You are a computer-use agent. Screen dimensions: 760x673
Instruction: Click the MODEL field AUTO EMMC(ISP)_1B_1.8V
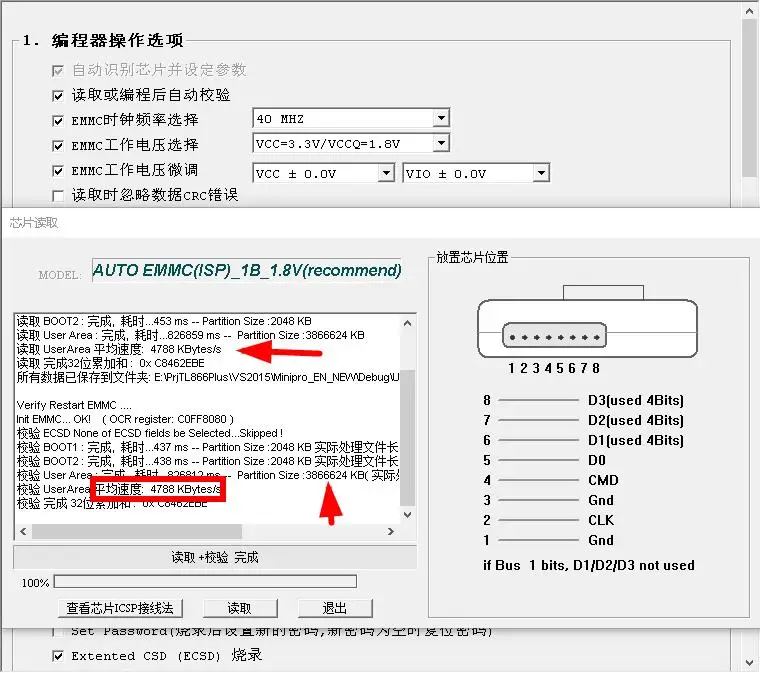(247, 270)
